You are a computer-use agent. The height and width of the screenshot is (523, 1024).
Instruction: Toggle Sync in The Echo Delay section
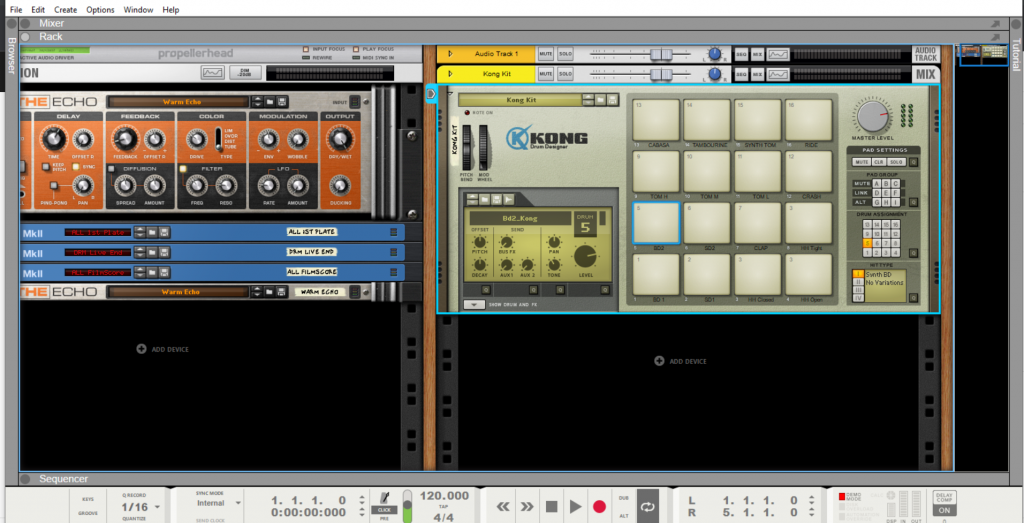pos(76,166)
